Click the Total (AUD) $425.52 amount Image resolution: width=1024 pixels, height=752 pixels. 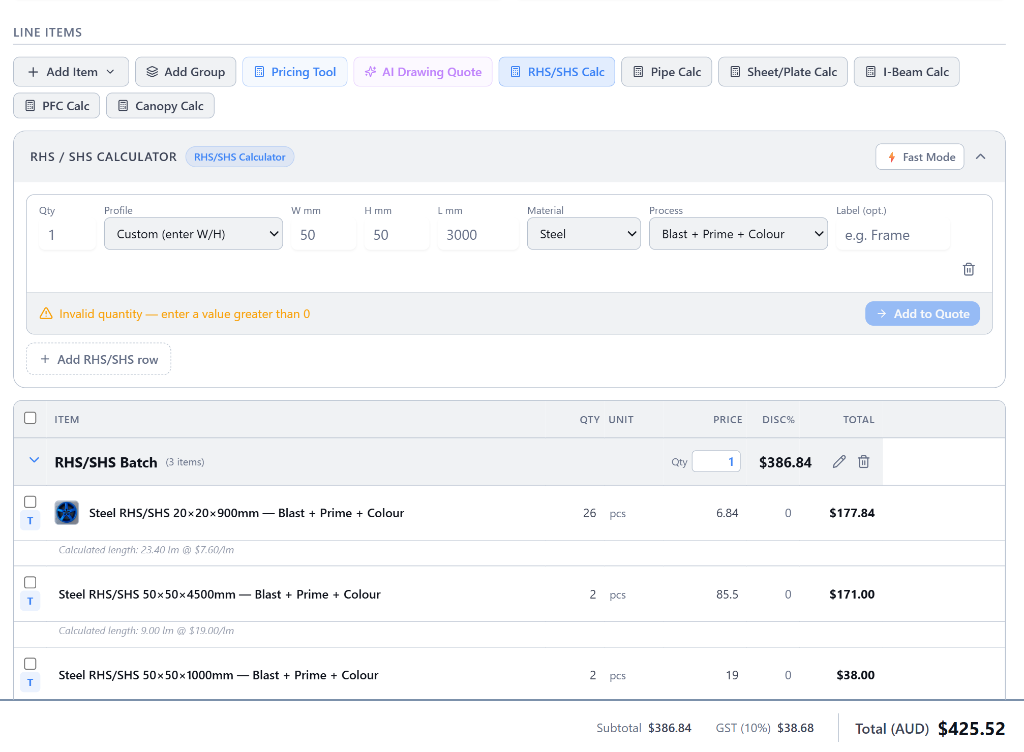coord(971,728)
